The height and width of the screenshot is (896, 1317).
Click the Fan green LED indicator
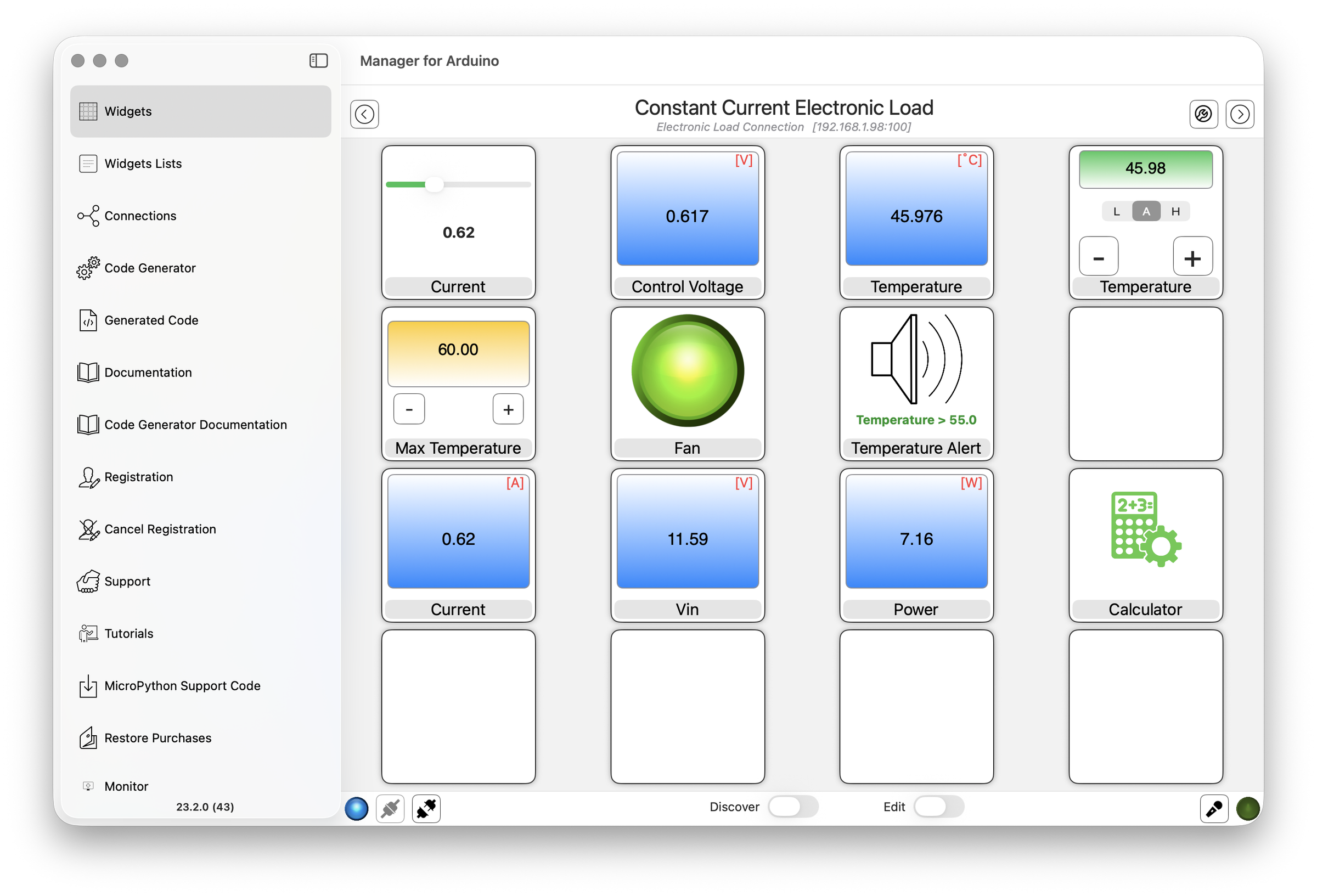pyautogui.click(x=688, y=371)
